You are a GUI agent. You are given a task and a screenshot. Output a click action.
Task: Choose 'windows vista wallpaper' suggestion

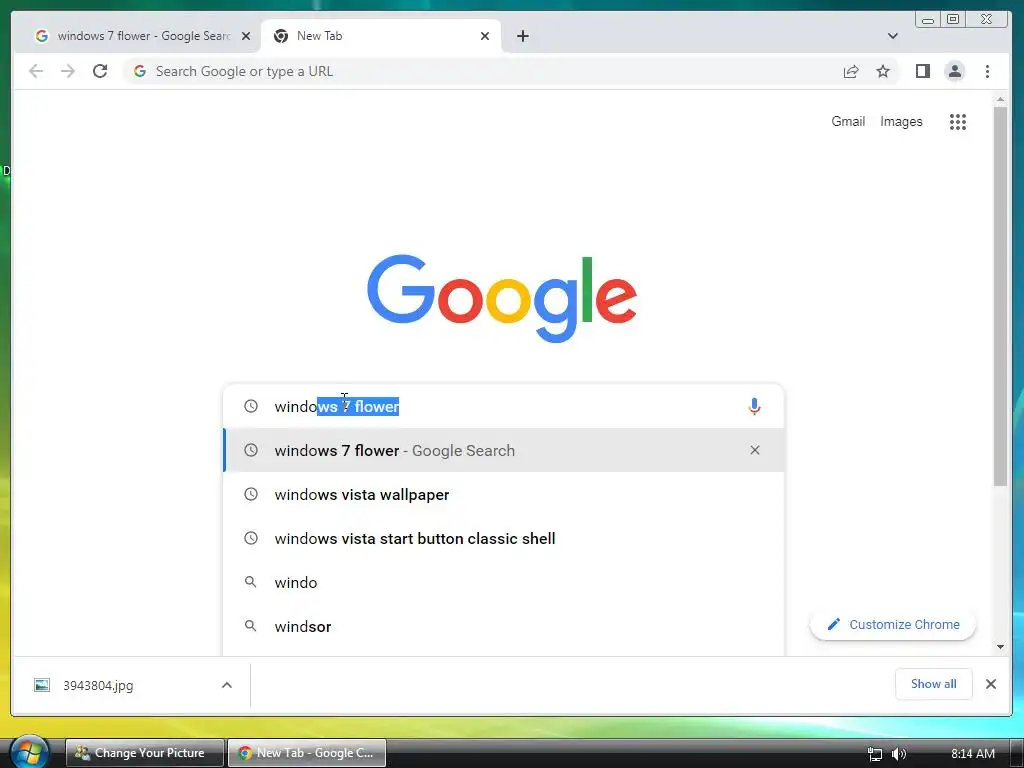503,494
